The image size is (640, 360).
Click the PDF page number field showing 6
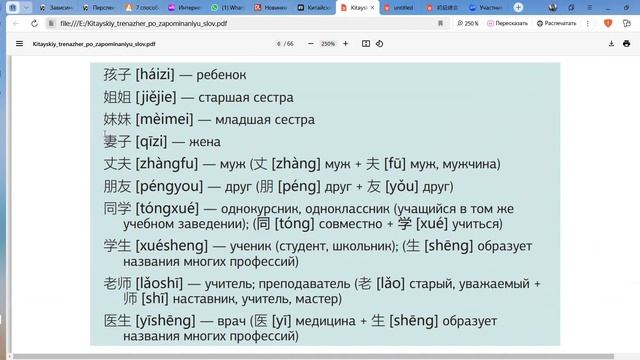pyautogui.click(x=279, y=44)
